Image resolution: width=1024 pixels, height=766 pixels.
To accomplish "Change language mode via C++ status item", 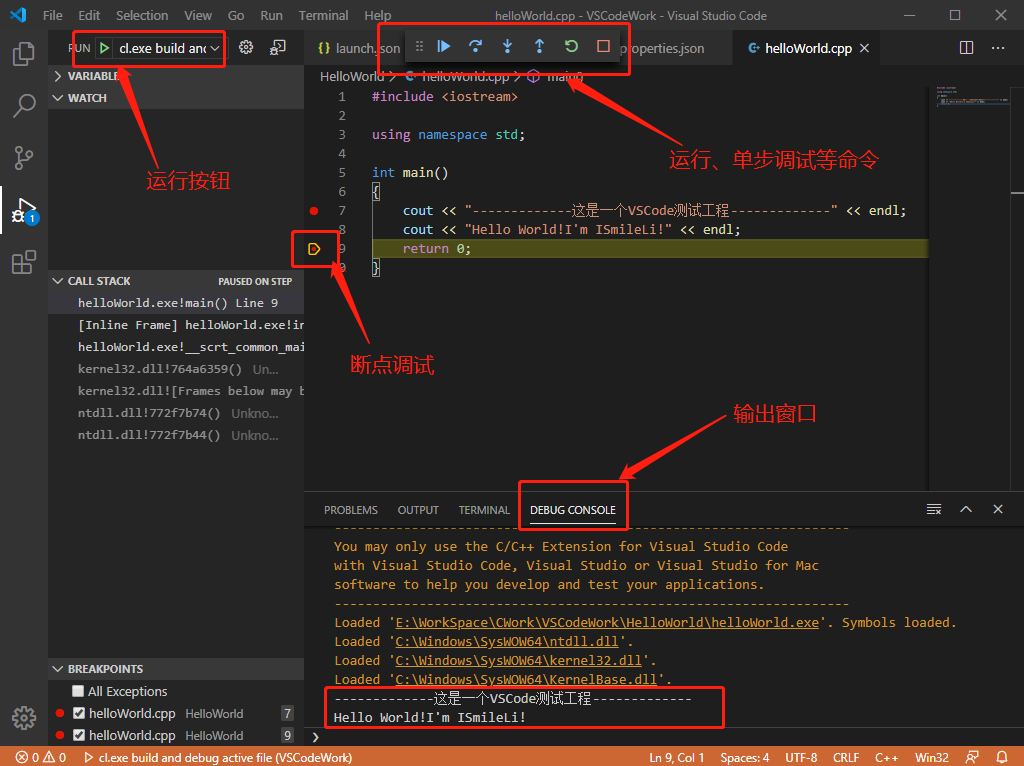I will click(886, 758).
